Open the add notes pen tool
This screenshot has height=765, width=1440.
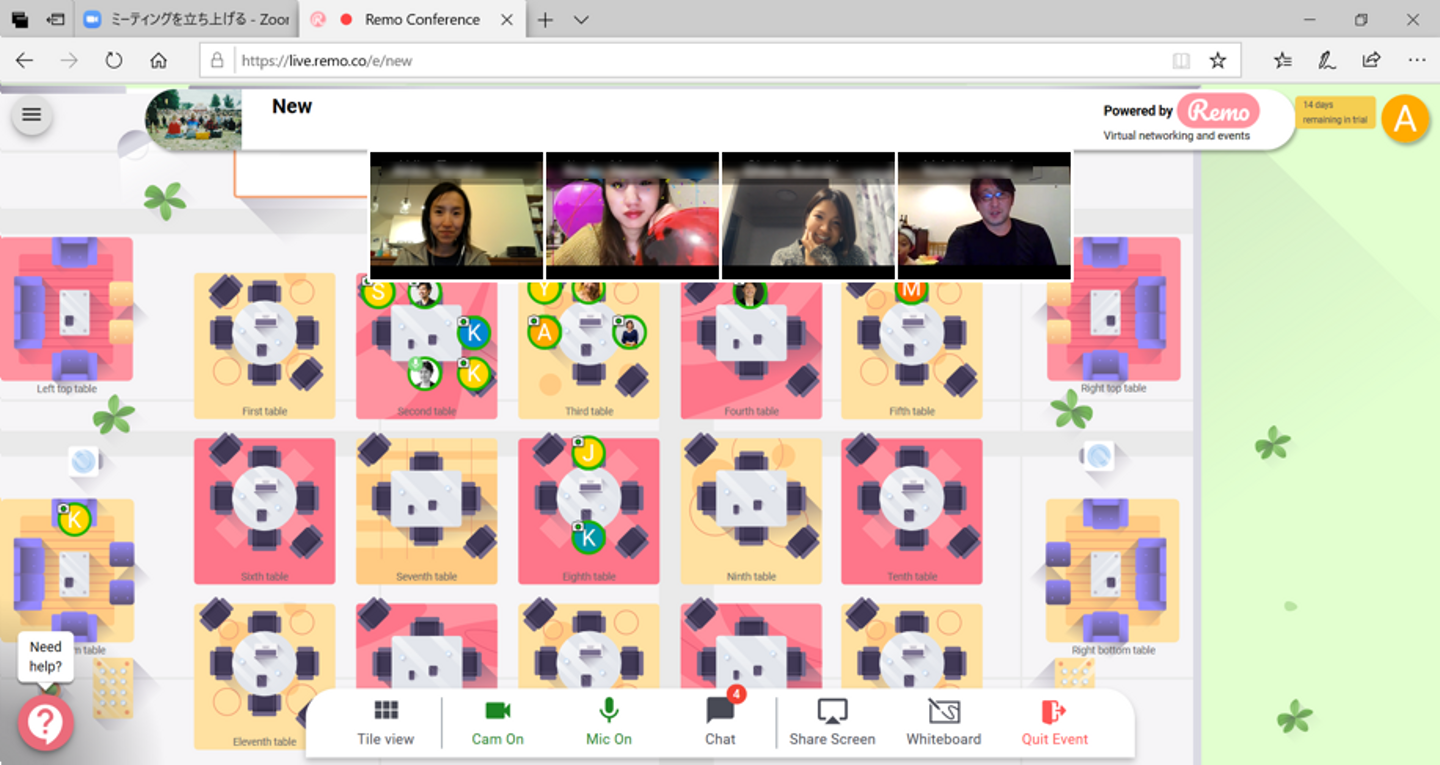point(1327,61)
